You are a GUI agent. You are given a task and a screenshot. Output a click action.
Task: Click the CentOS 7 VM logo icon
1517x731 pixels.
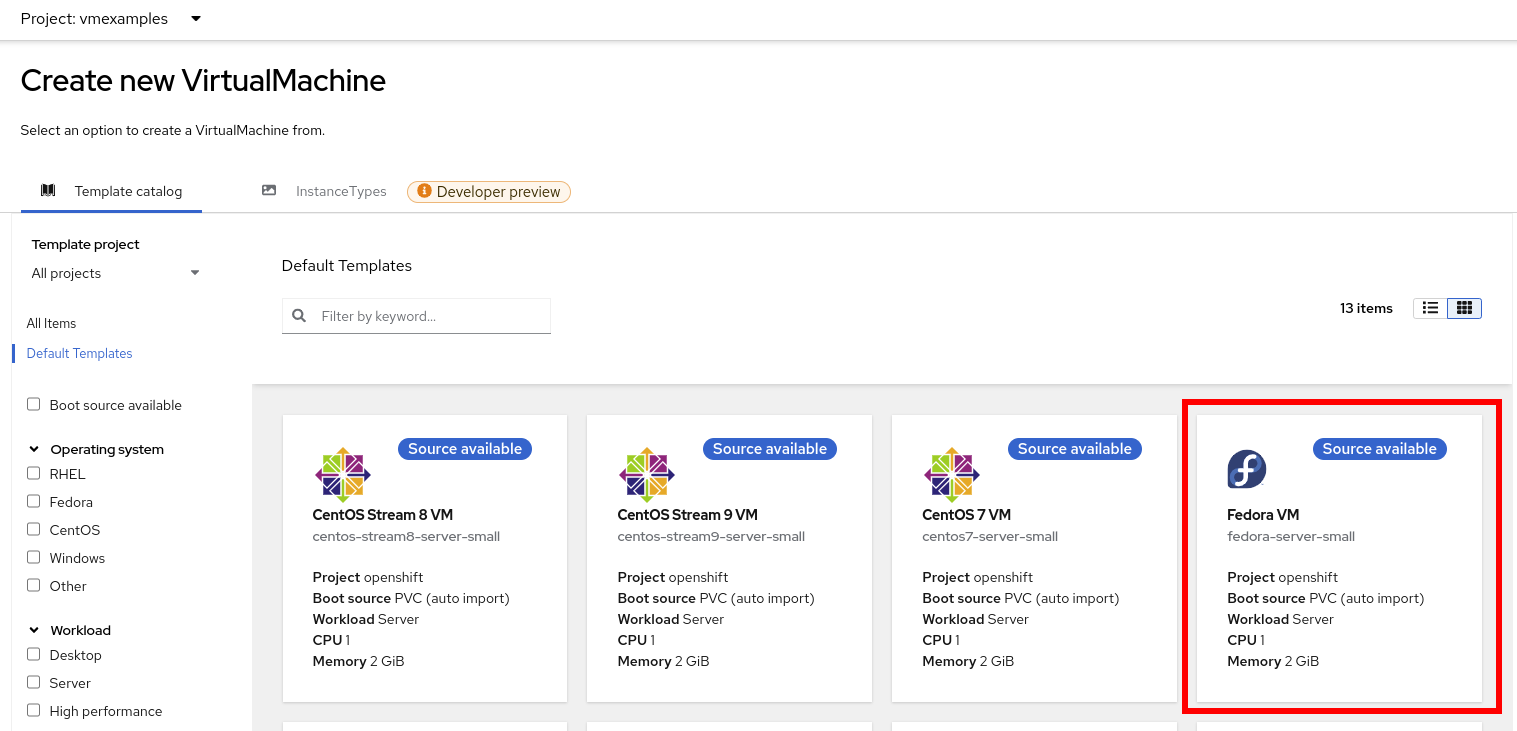point(952,473)
